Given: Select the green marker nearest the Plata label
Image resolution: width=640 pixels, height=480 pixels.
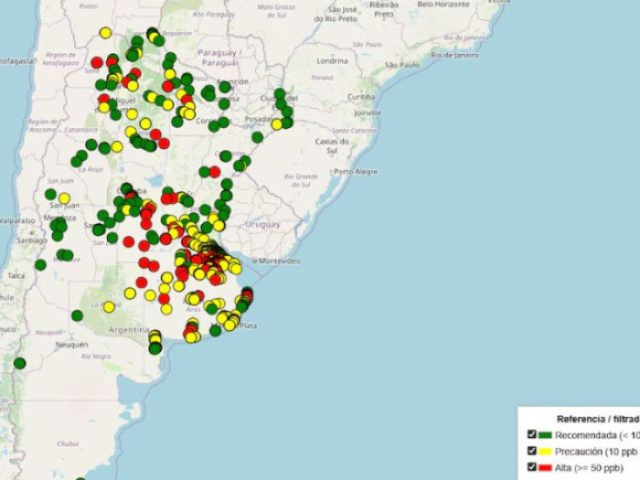Looking at the screenshot, I should click(x=215, y=330).
